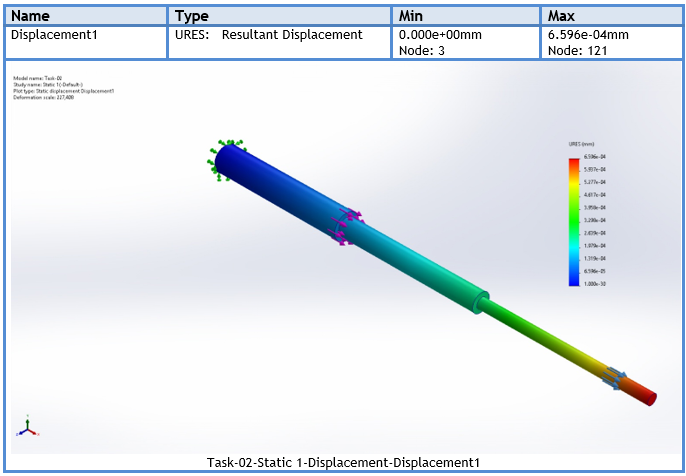Click the legend value '4.617e-04'
686x476 pixels.
tap(595, 195)
